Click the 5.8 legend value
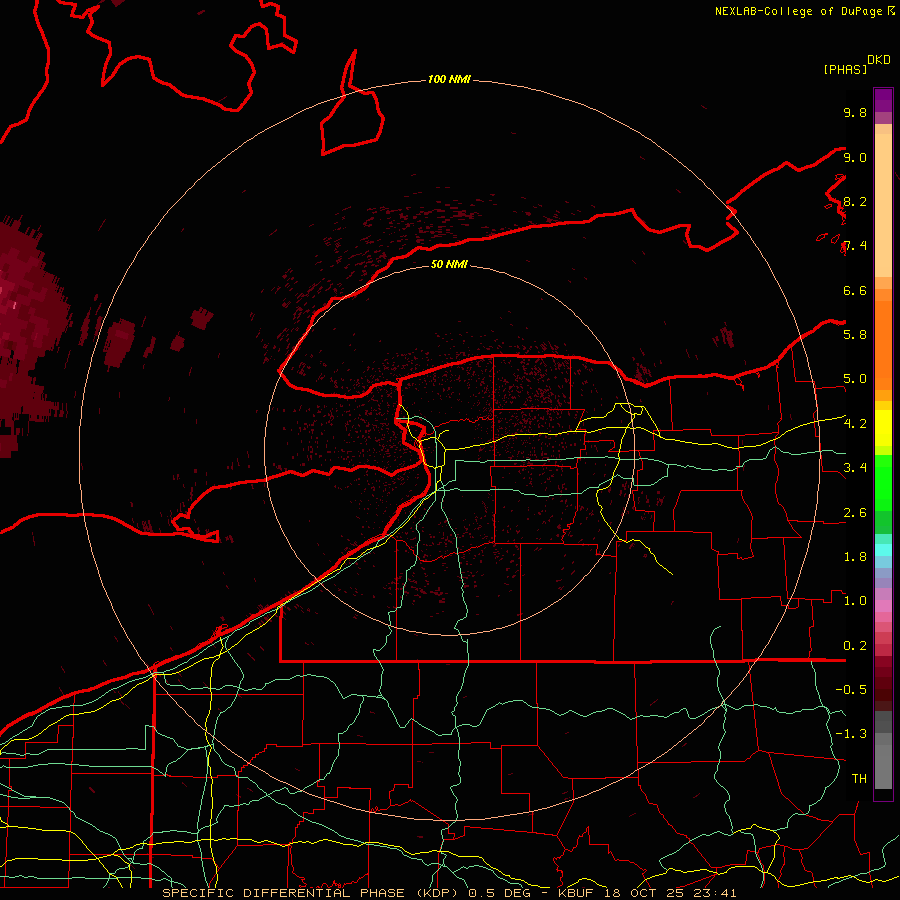Viewport: 900px width, 900px height. pos(855,335)
